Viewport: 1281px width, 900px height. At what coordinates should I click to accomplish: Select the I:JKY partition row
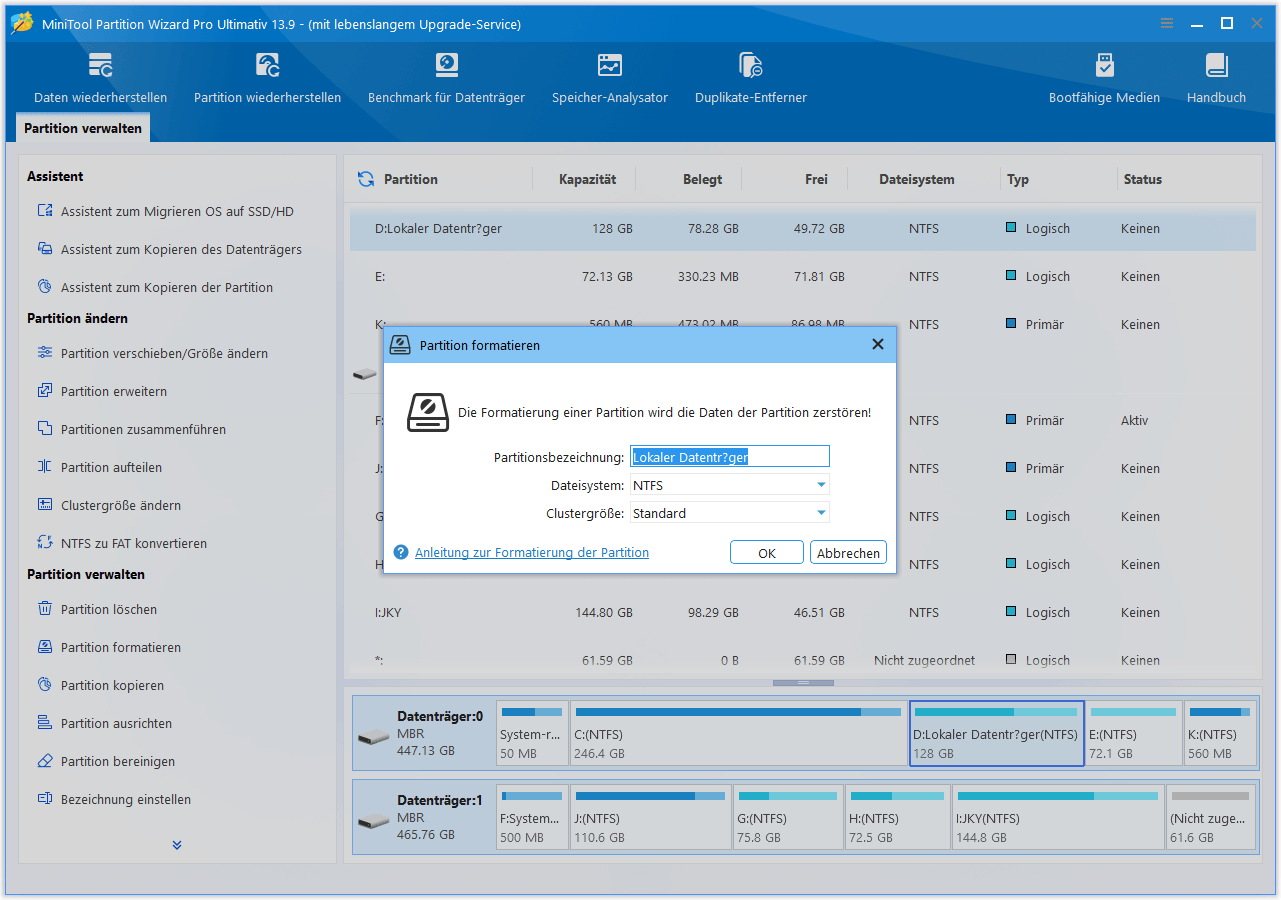(x=802, y=612)
